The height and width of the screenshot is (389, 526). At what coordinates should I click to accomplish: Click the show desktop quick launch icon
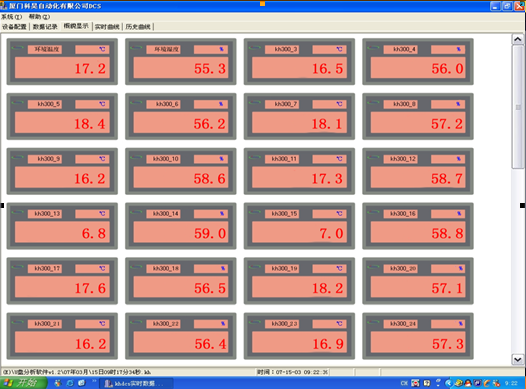point(82,383)
